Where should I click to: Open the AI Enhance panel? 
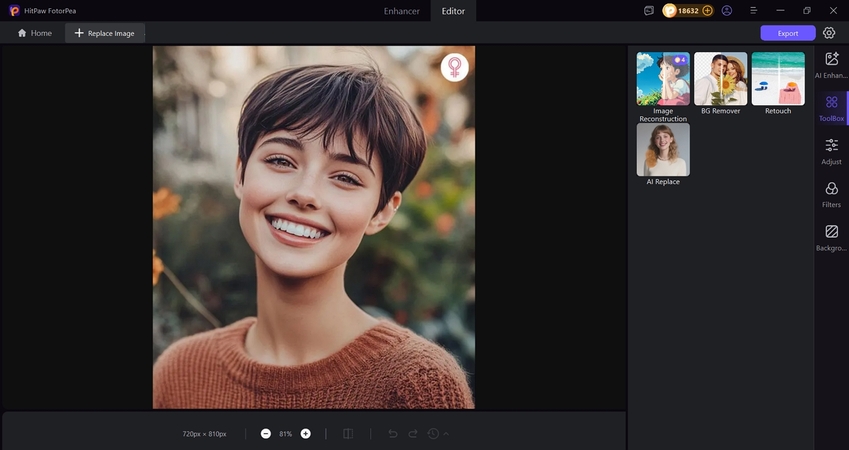[831, 66]
